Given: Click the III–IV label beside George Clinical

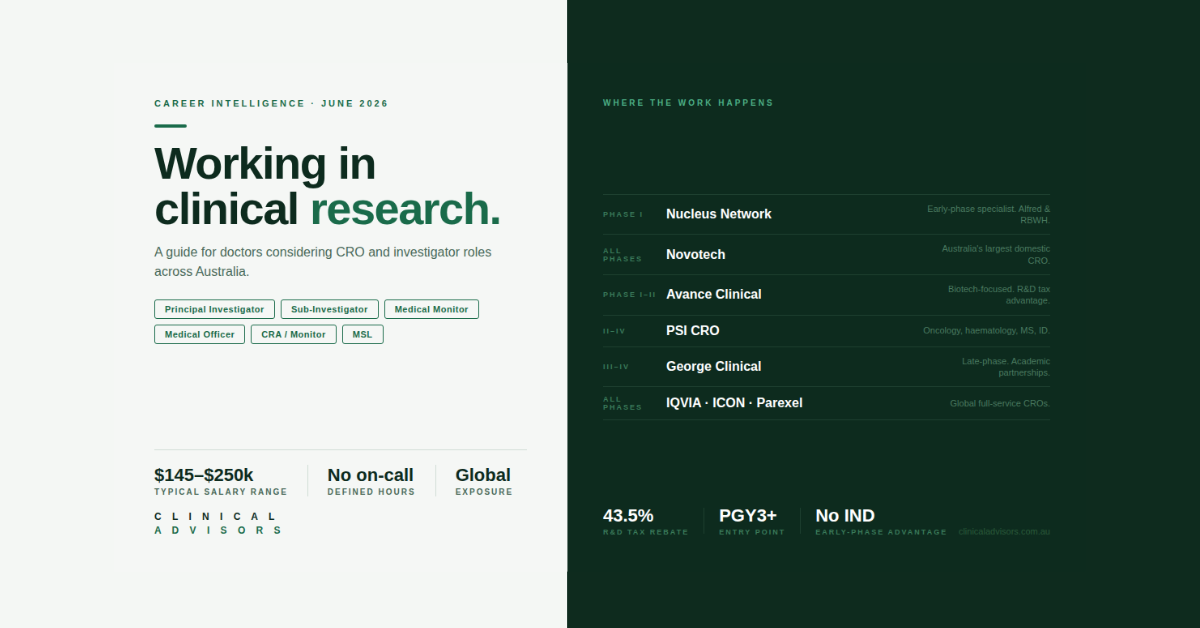Looking at the screenshot, I should (x=616, y=367).
